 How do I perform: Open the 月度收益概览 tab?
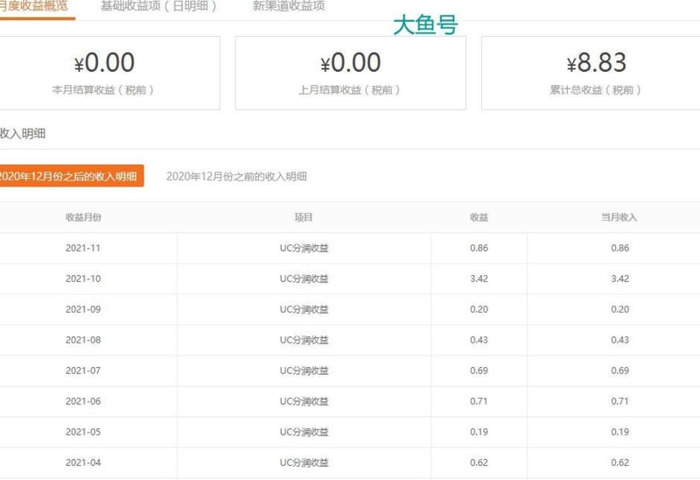click(x=34, y=6)
